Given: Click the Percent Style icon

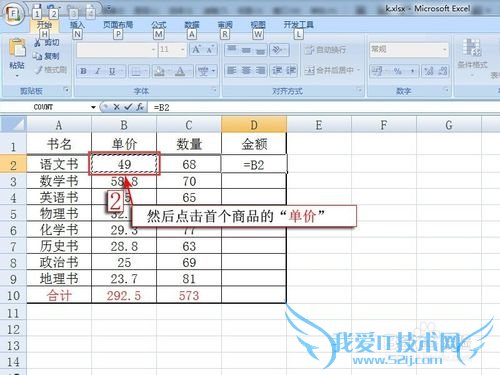Looking at the screenshot, I should (398, 71).
